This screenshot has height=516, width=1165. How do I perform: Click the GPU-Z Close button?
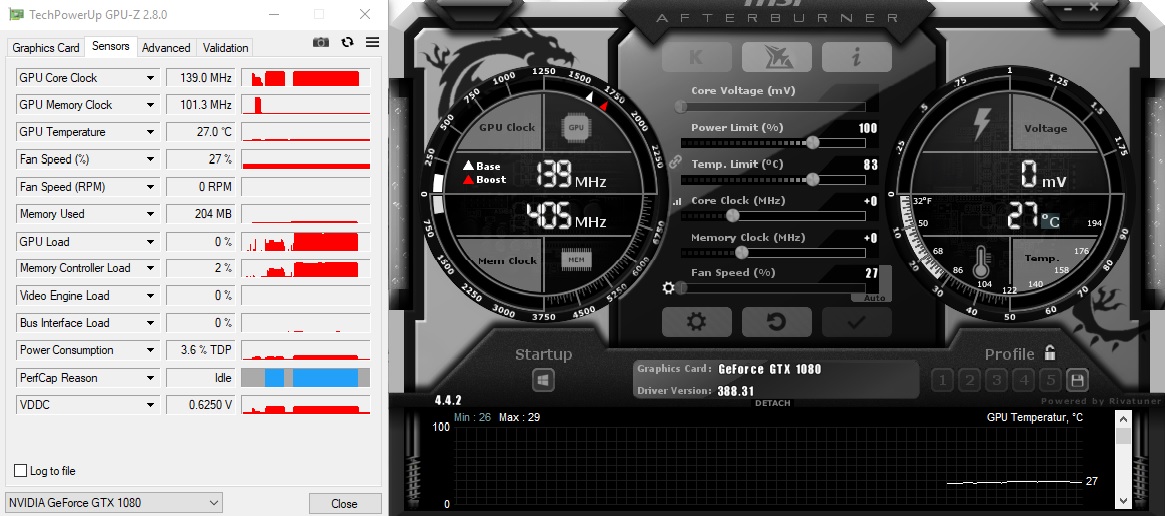(345, 503)
